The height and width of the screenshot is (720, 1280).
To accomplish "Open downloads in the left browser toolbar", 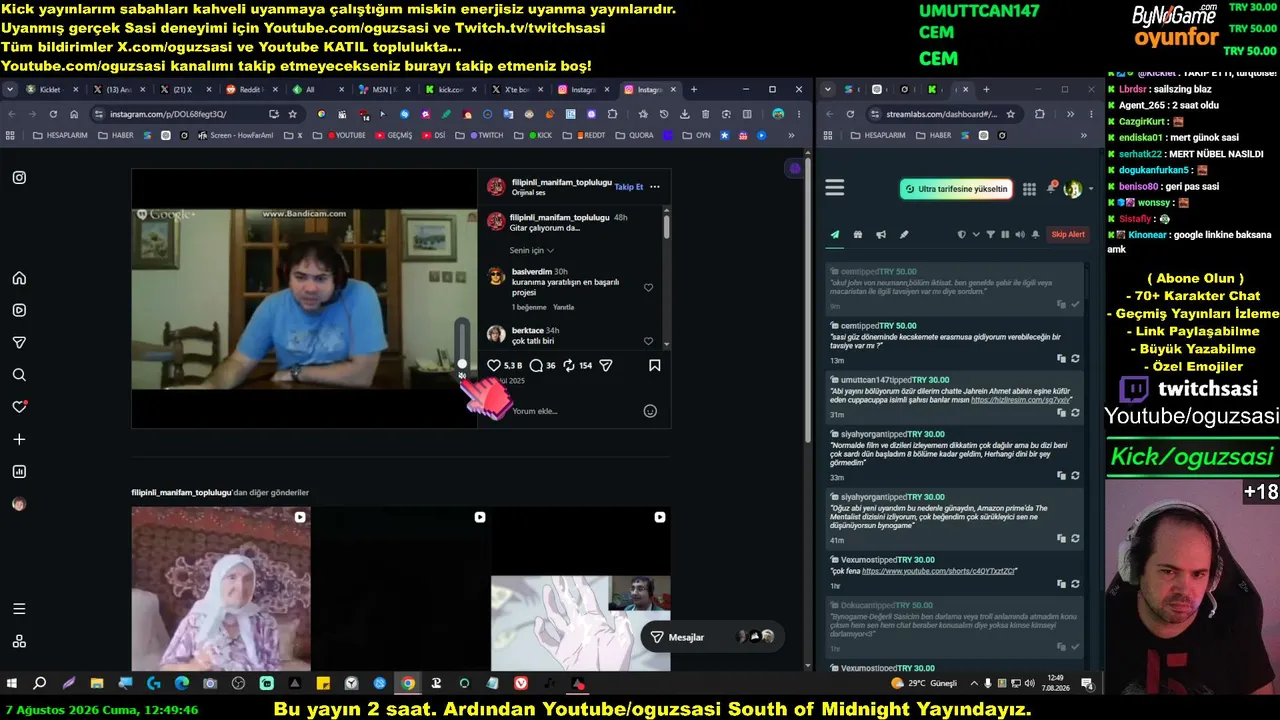I will click(x=685, y=114).
